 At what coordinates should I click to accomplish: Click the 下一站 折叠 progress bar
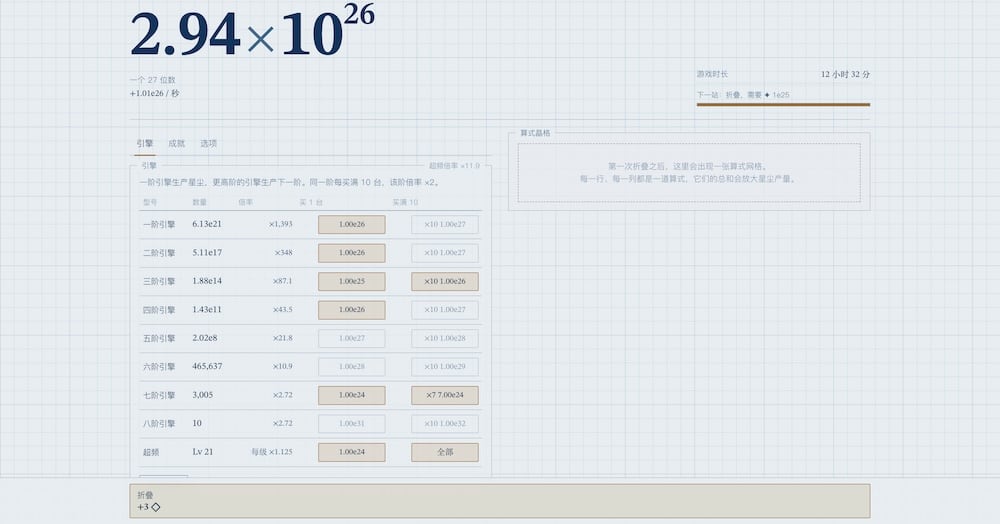(783, 105)
